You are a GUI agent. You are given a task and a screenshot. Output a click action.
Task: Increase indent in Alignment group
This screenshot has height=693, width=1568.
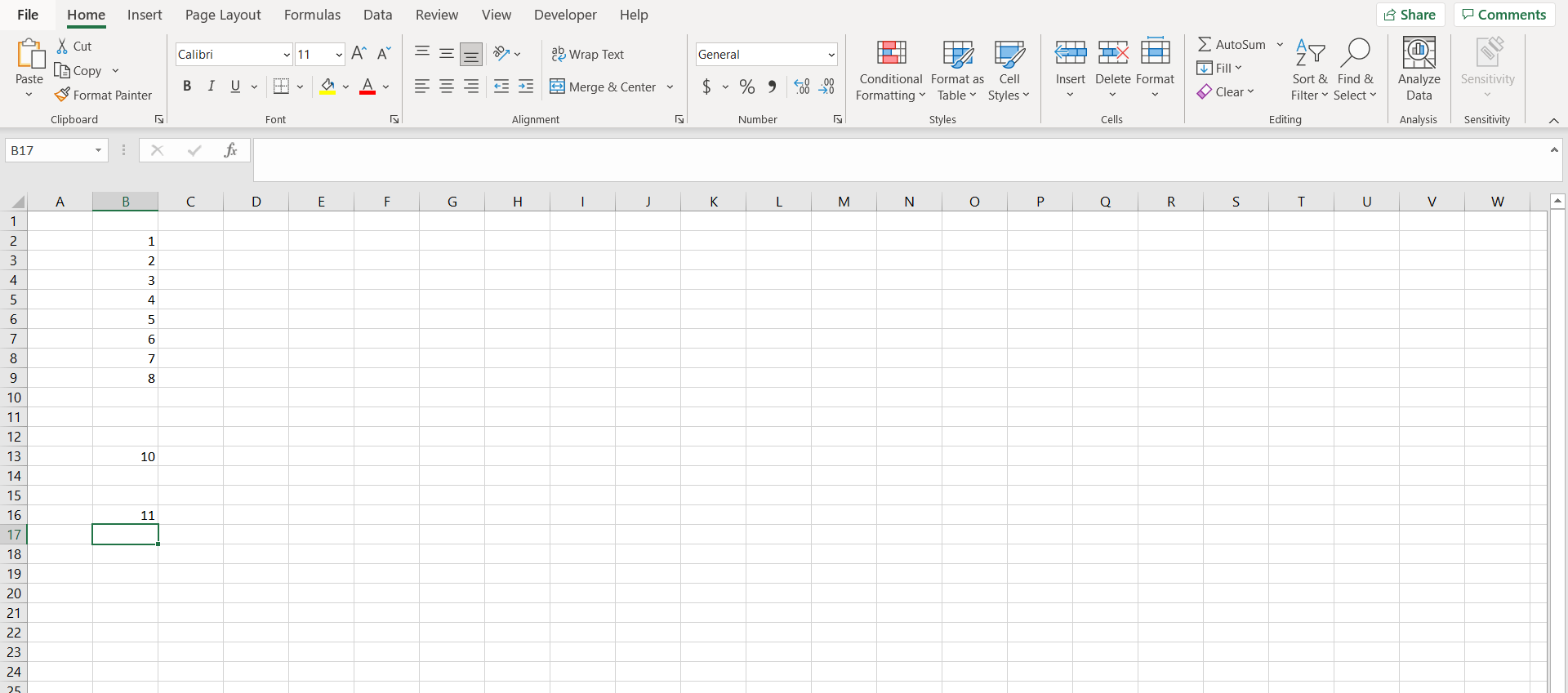click(526, 87)
